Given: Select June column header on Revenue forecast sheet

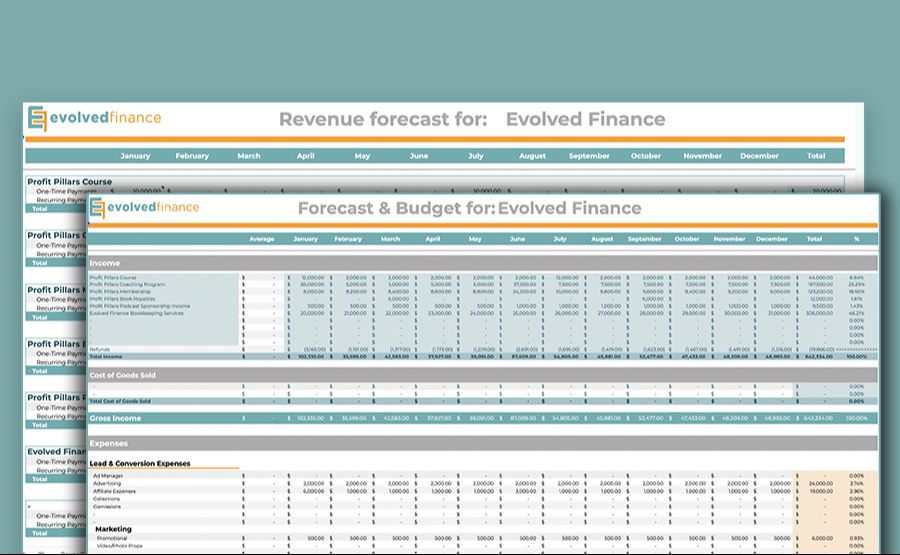Looking at the screenshot, I should tap(419, 156).
